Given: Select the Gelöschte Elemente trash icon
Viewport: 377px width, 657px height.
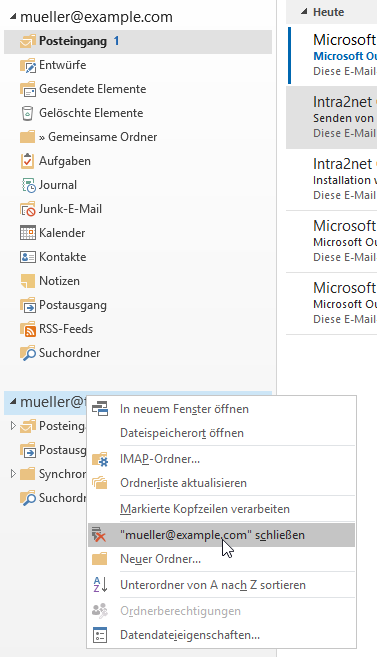Looking at the screenshot, I should point(27,113).
